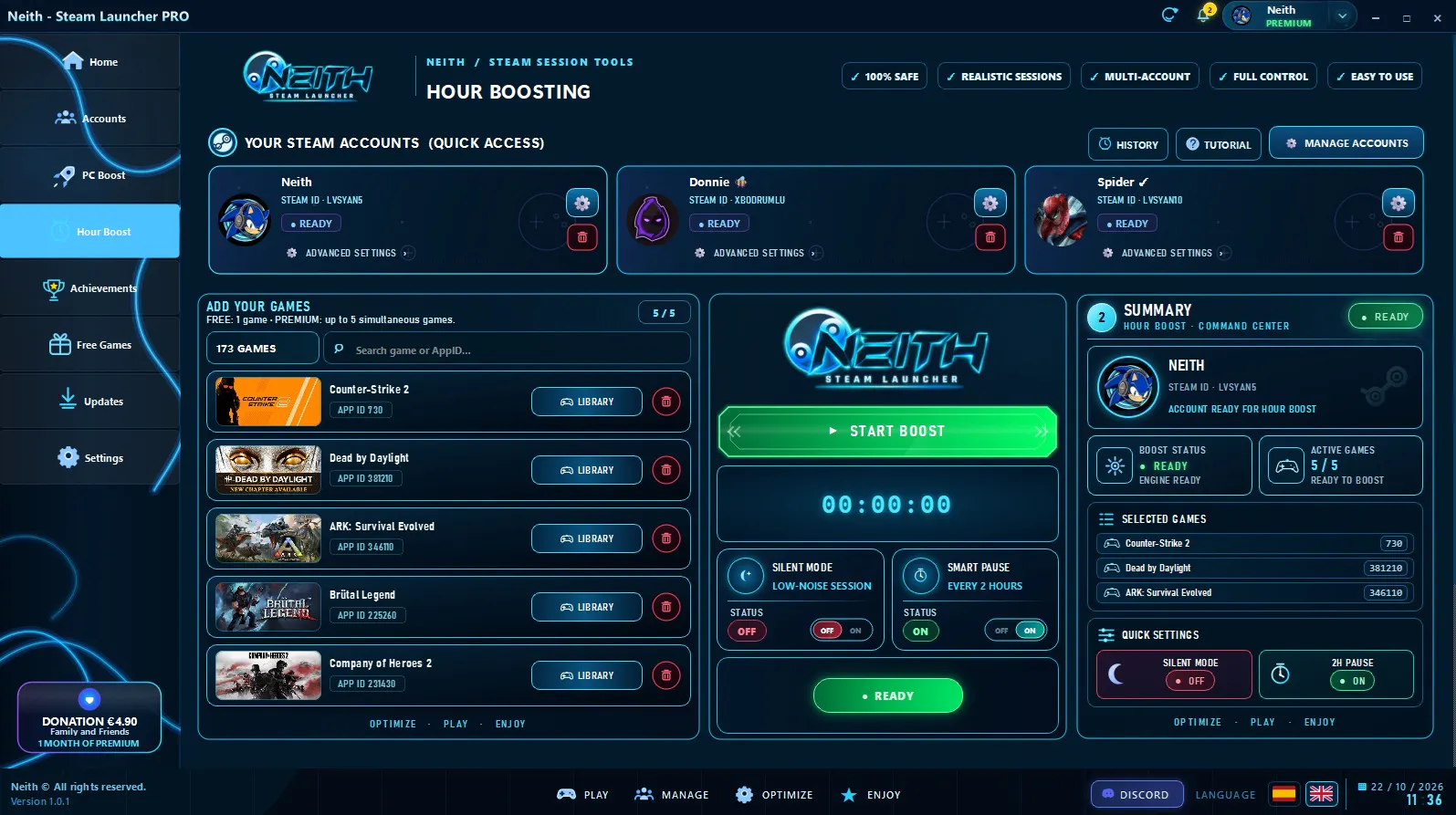Remove Dead by Daylight from games list
Screen dimensions: 1456x815
pos(666,470)
